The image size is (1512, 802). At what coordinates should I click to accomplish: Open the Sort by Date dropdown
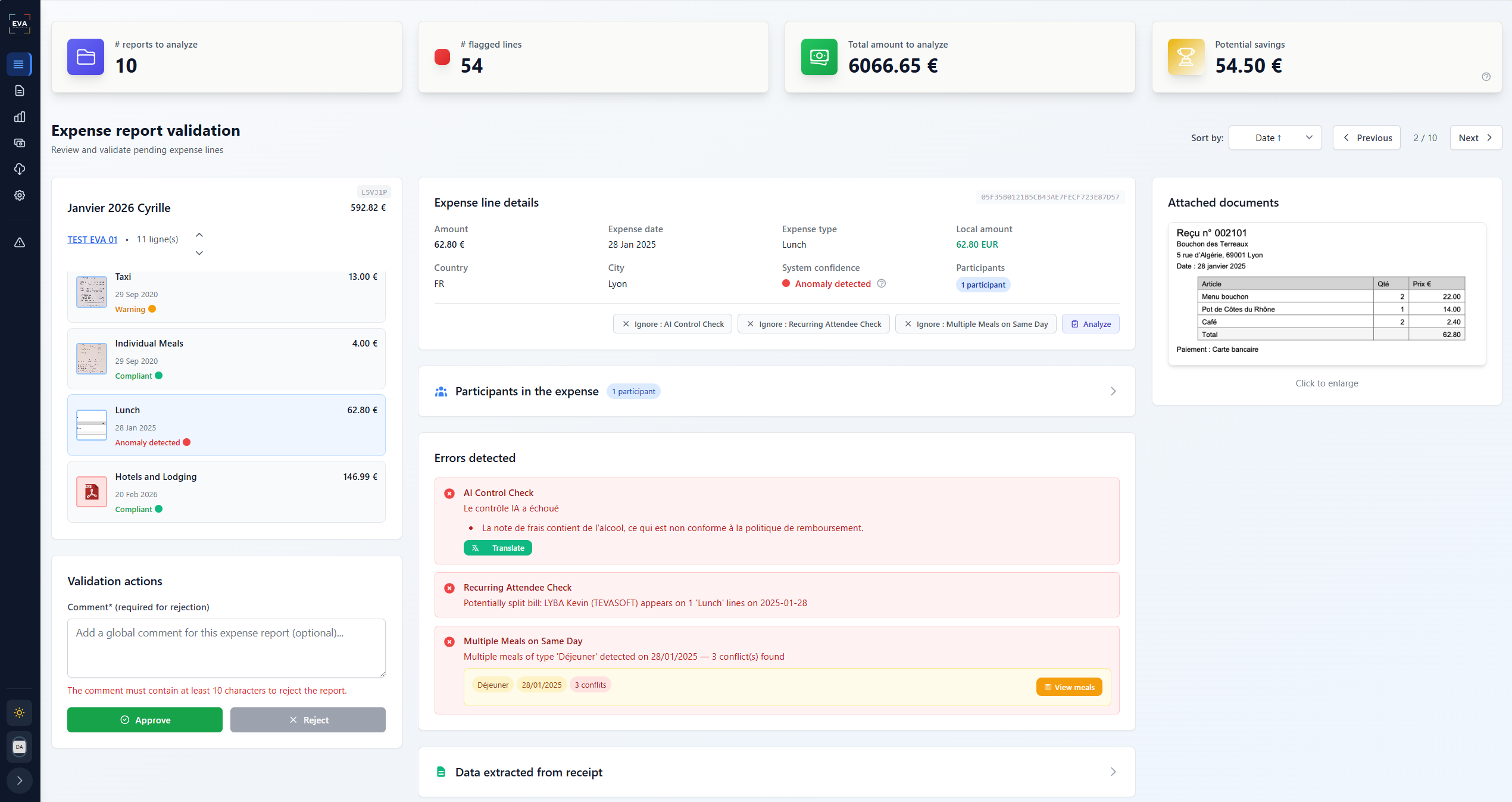click(x=1275, y=138)
